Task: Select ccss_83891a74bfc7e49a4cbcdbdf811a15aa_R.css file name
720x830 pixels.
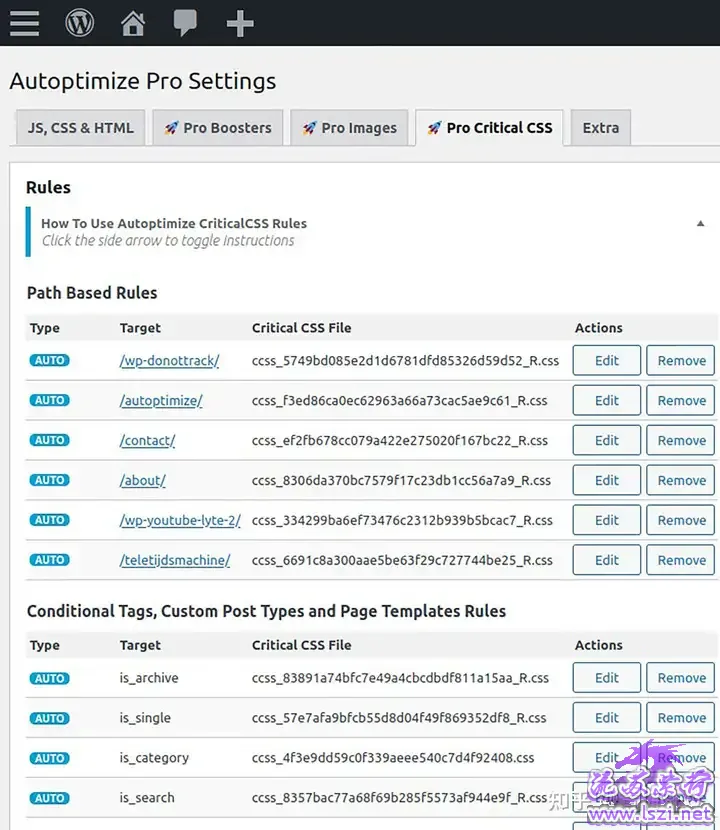Action: point(400,678)
